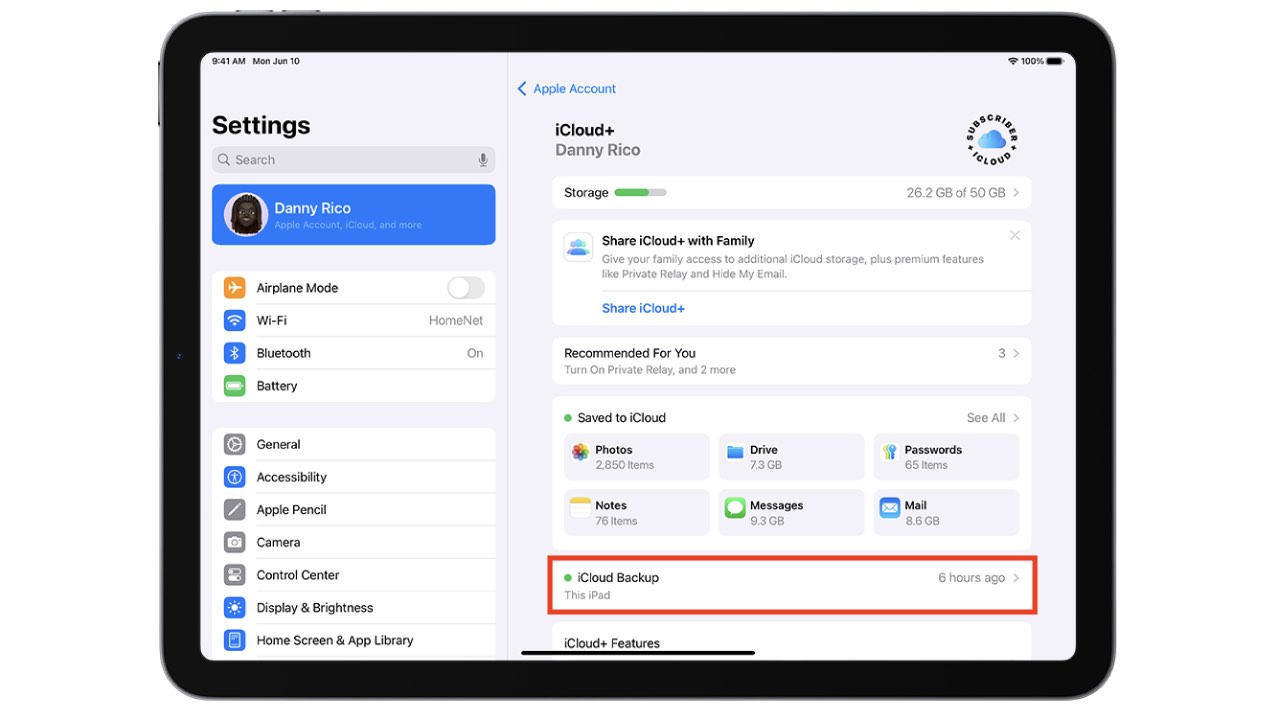The width and height of the screenshot is (1280, 720).
Task: Click the family sharing cloud icon
Action: pos(578,247)
